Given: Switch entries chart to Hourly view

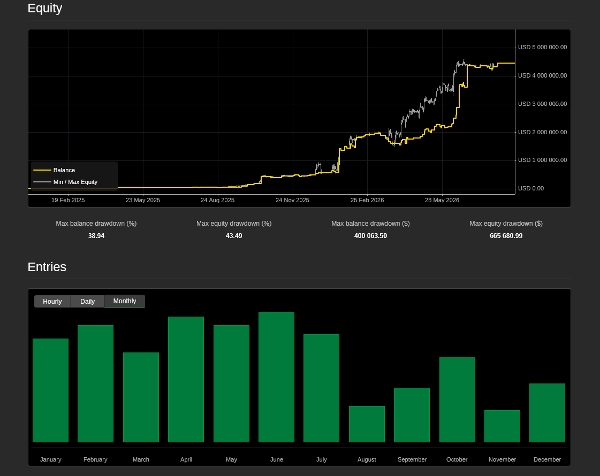Looking at the screenshot, I should (x=52, y=302).
